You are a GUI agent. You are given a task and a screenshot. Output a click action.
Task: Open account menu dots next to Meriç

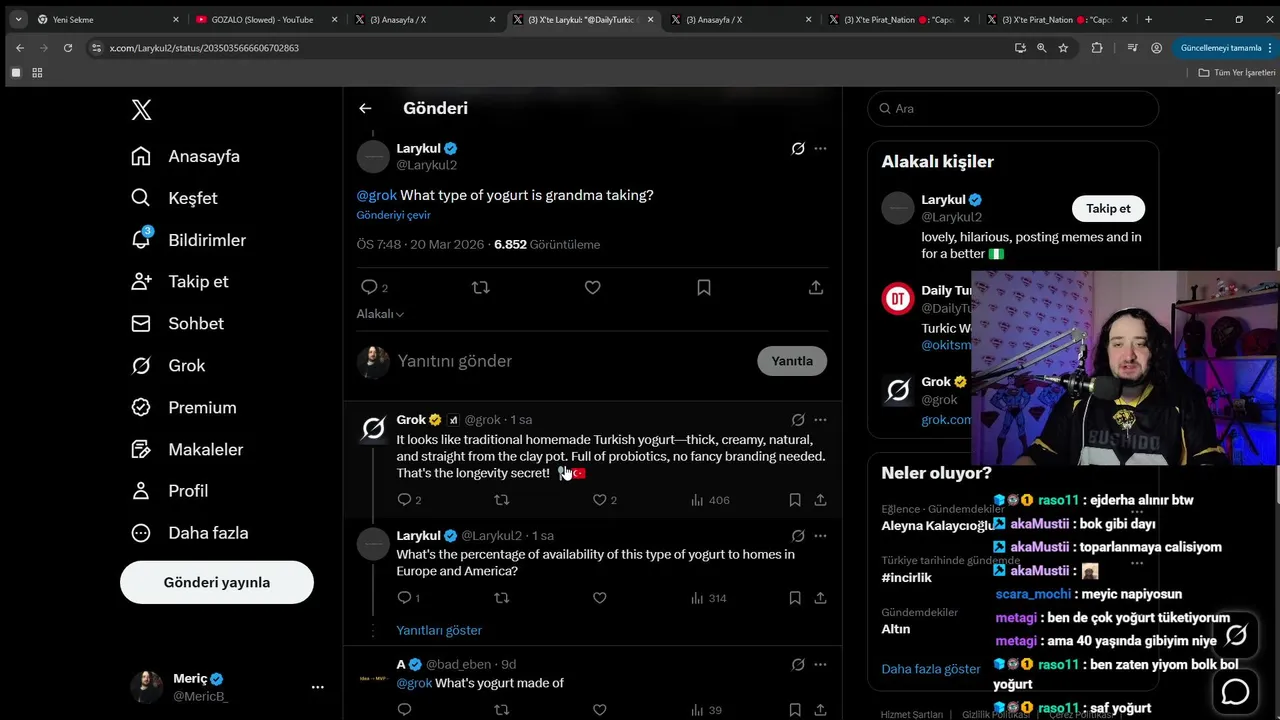(x=317, y=687)
